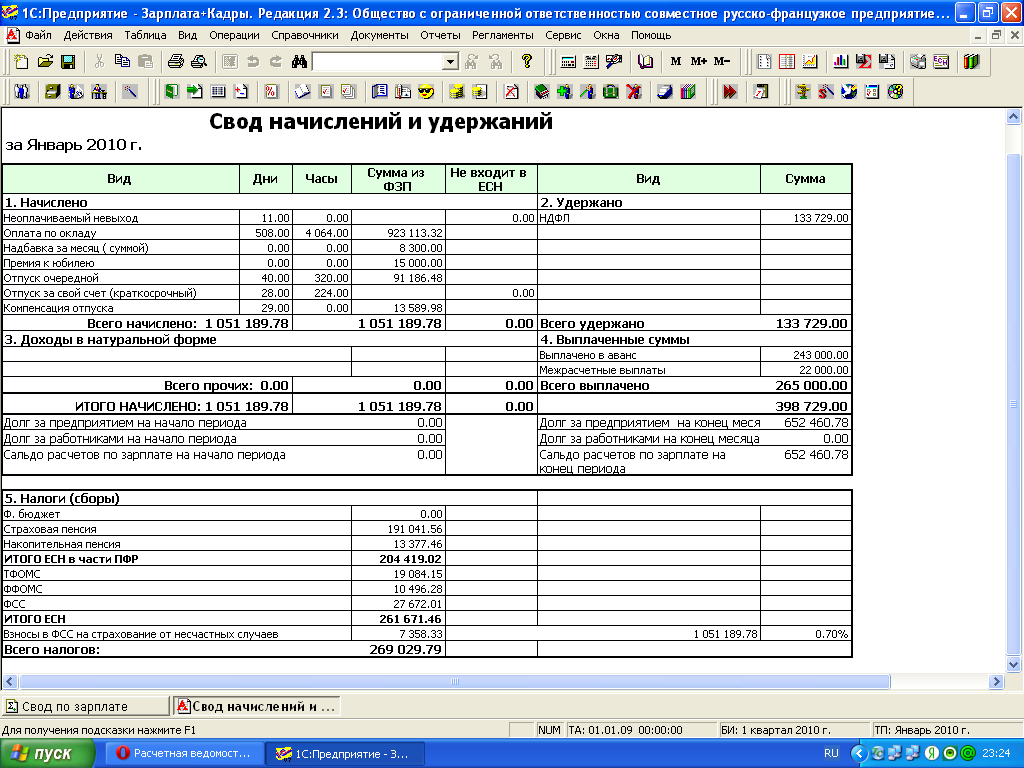1024x768 pixels.
Task: Open the calendar icon next to the calculator
Action: pos(591,61)
